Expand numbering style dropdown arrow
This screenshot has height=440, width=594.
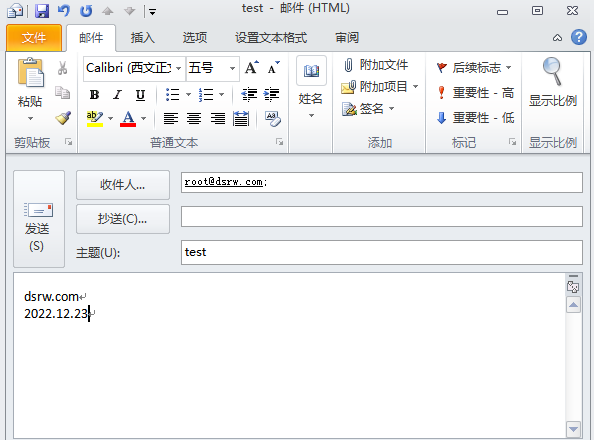click(x=222, y=94)
